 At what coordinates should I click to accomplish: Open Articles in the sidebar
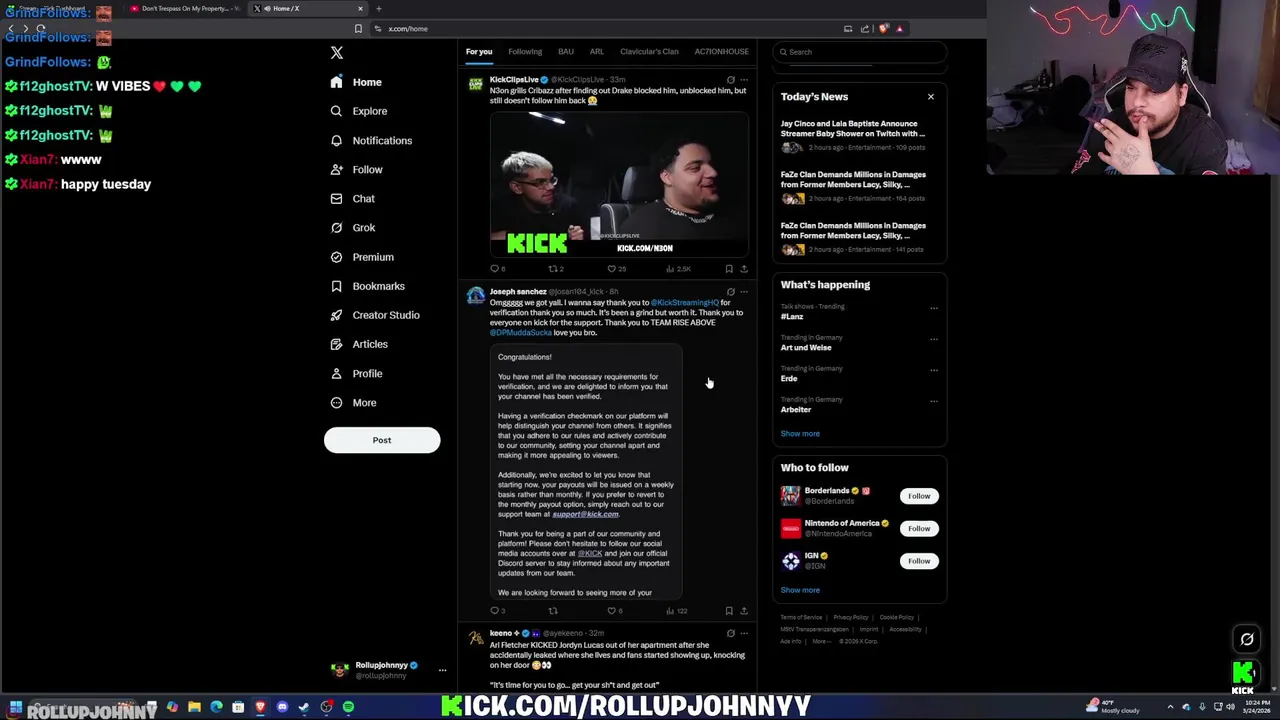(x=358, y=344)
